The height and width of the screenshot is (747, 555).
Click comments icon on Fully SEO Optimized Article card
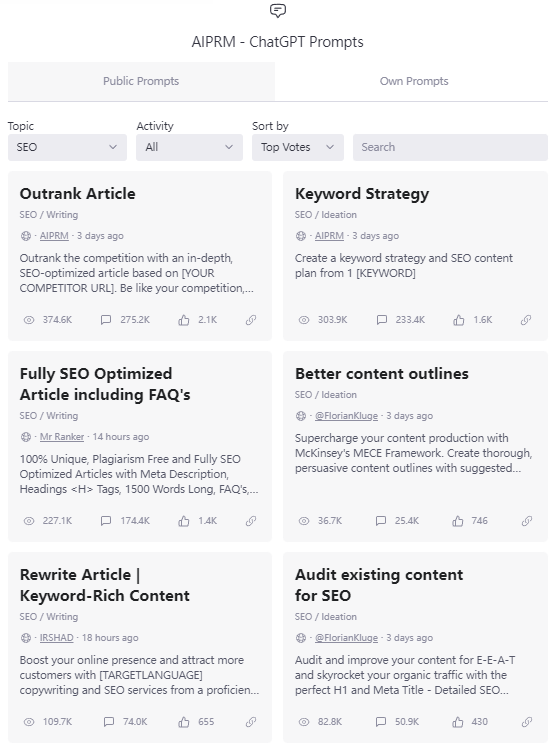tap(106, 521)
